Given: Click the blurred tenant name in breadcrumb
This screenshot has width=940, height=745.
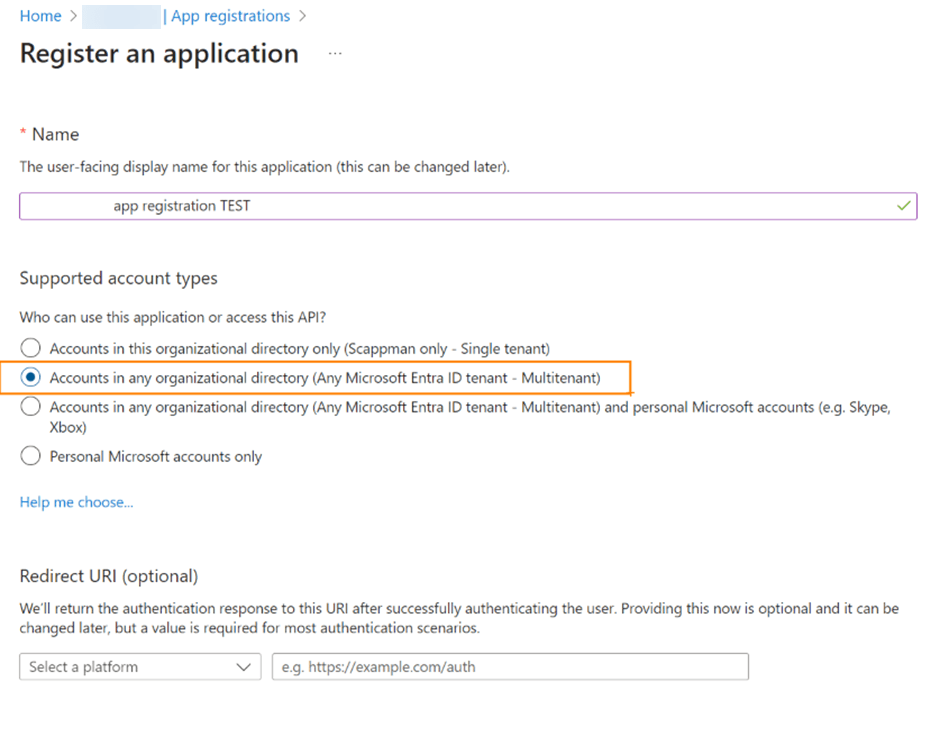Looking at the screenshot, I should coord(121,16).
